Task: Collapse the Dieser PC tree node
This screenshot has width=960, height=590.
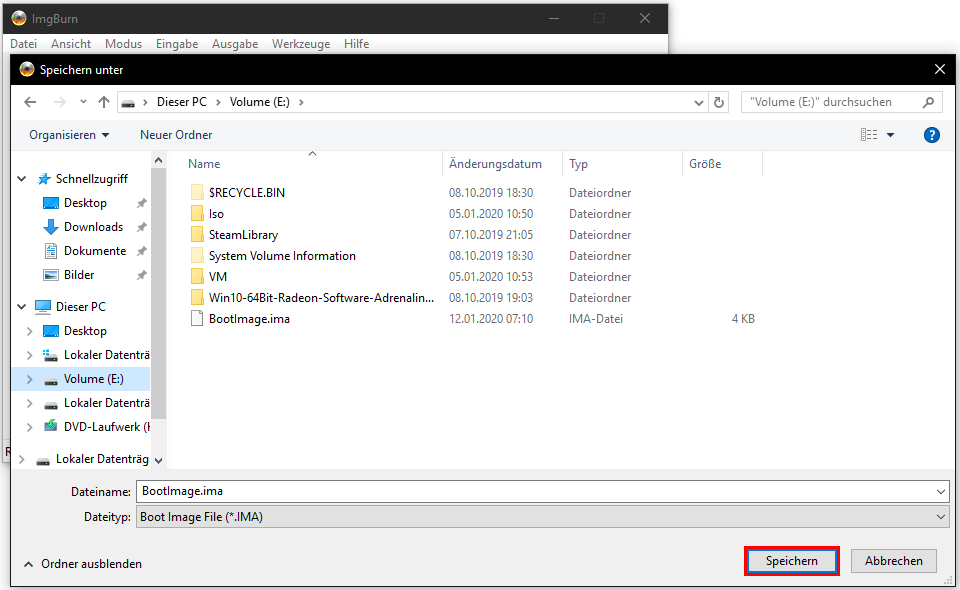Action: point(22,307)
